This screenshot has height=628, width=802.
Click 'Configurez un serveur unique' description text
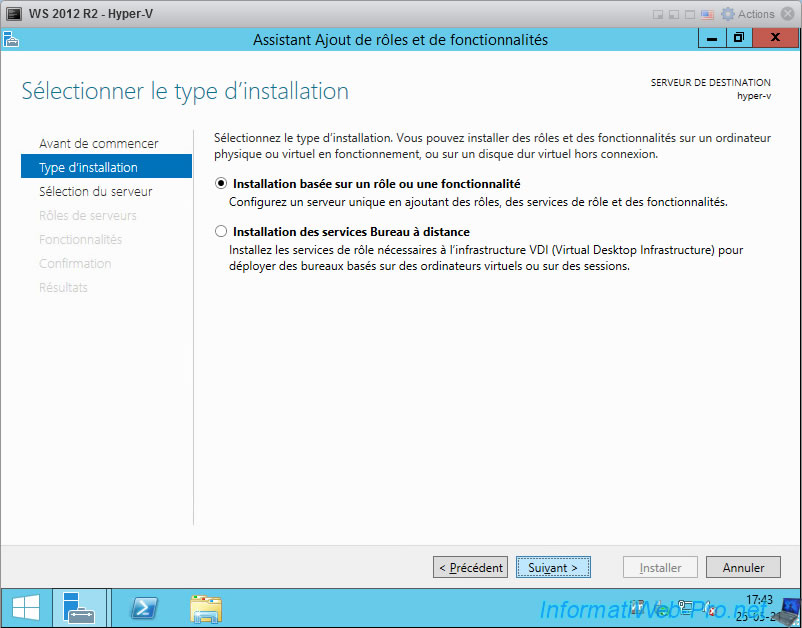[478, 202]
